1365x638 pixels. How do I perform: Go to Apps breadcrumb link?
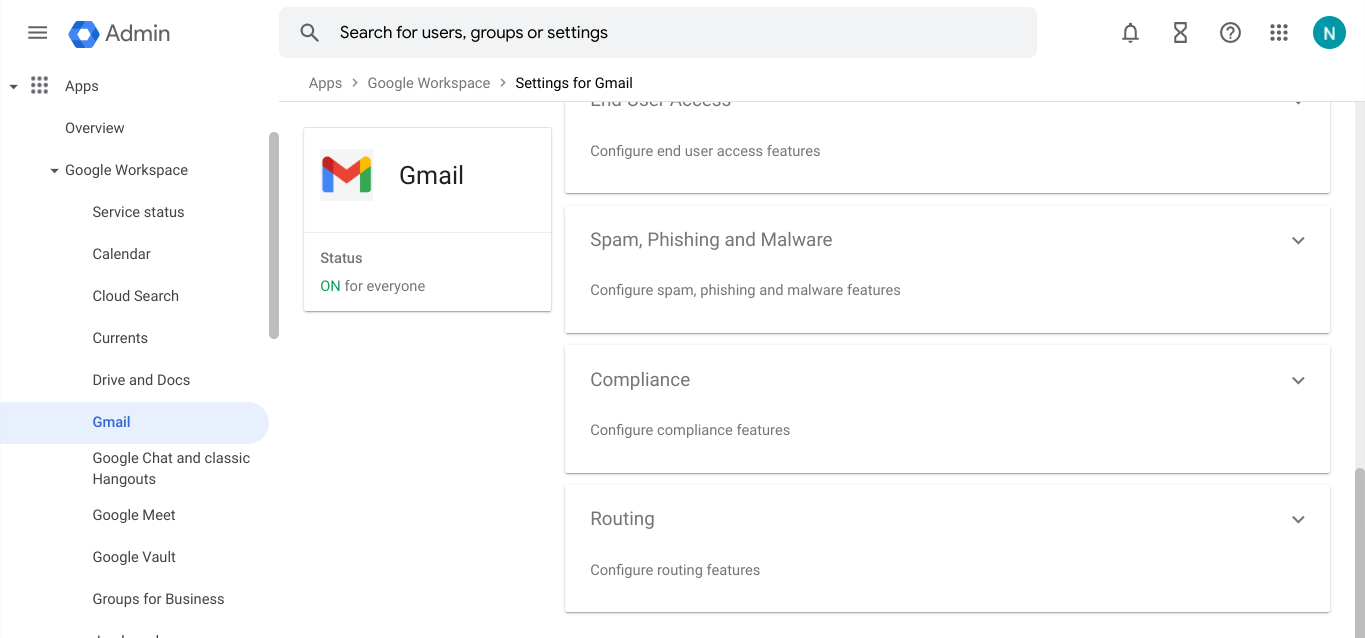[325, 83]
